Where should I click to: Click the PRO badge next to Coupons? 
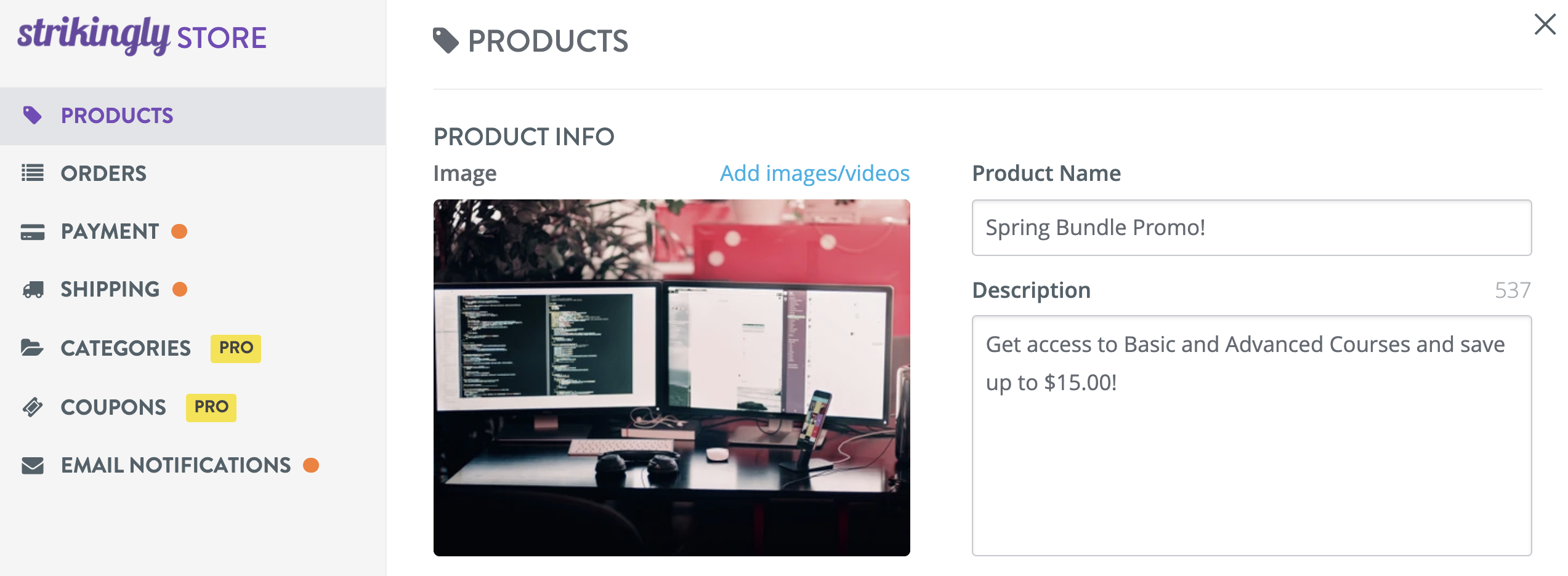211,407
